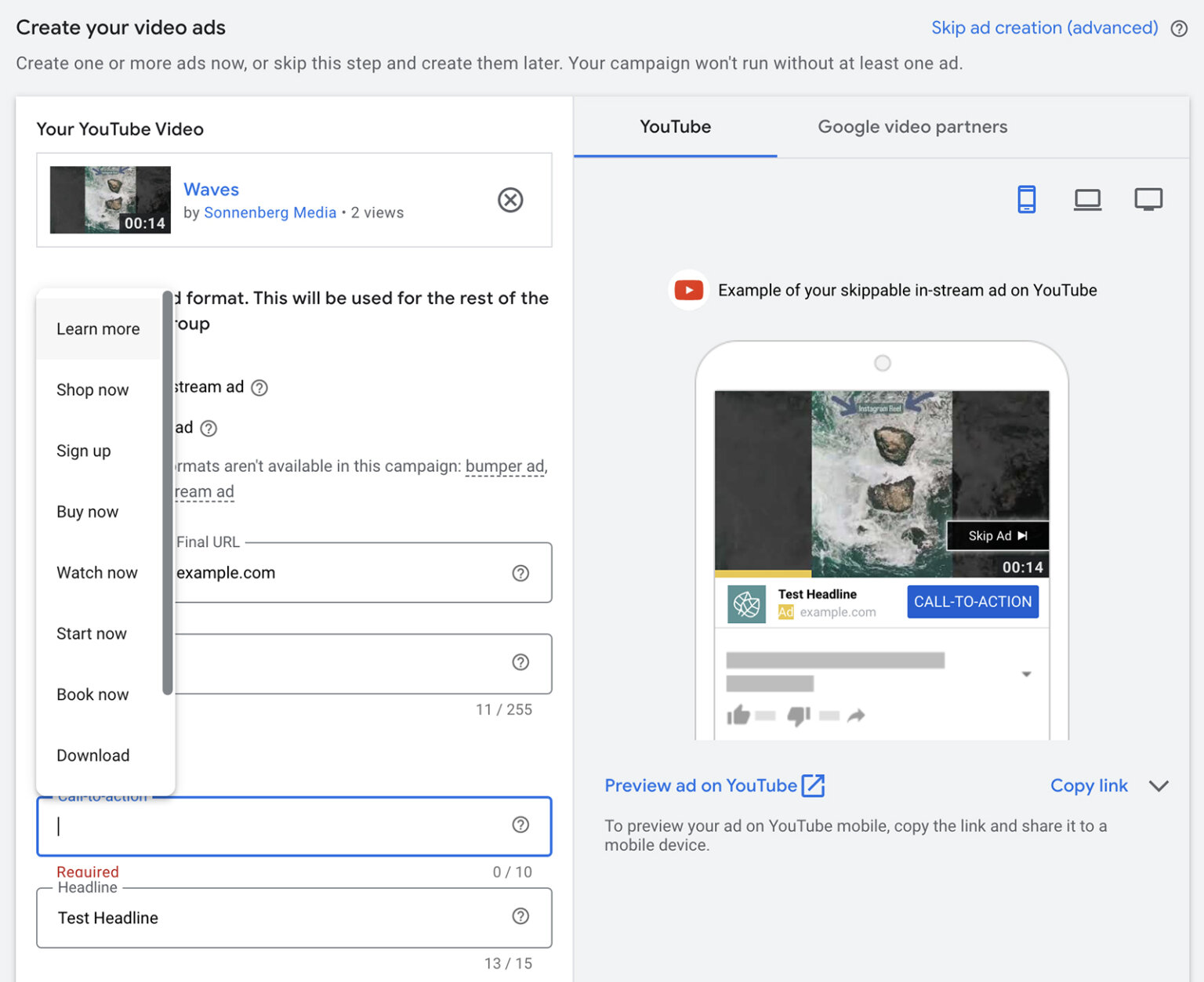The width and height of the screenshot is (1204, 982).
Task: Switch to the YouTube preview tab
Action: pyautogui.click(x=675, y=126)
